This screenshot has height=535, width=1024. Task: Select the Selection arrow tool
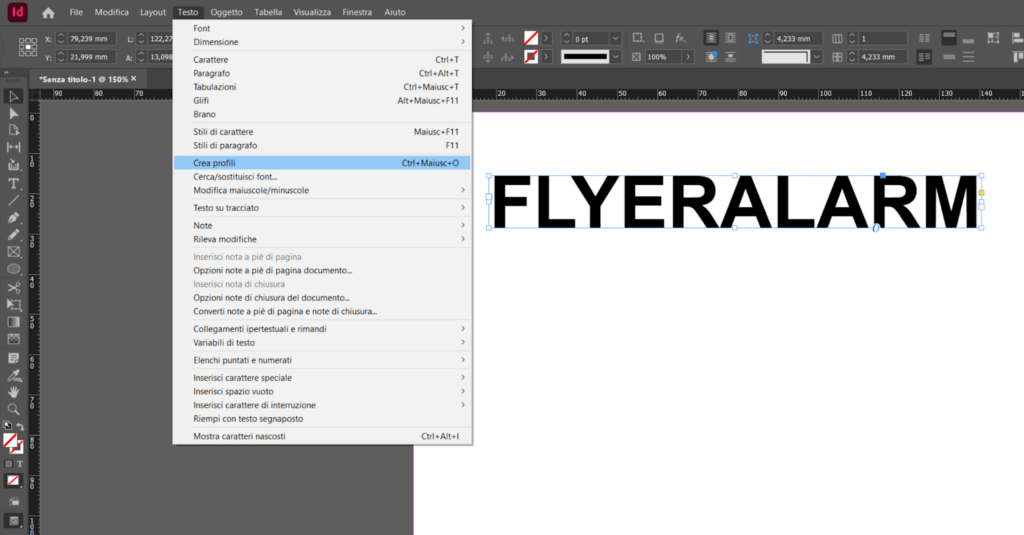(x=14, y=97)
